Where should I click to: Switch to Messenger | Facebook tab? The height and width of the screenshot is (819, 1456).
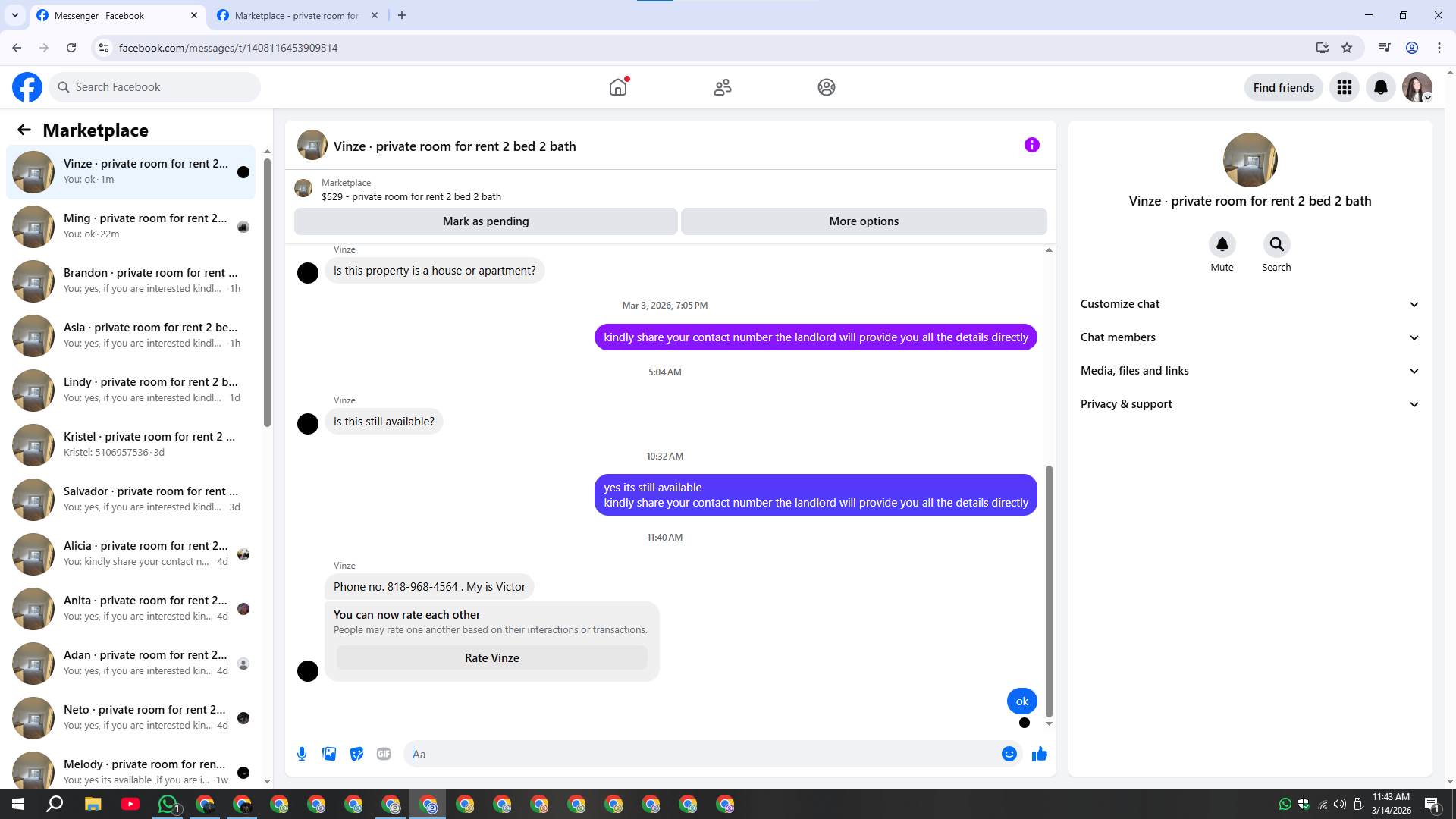118,15
